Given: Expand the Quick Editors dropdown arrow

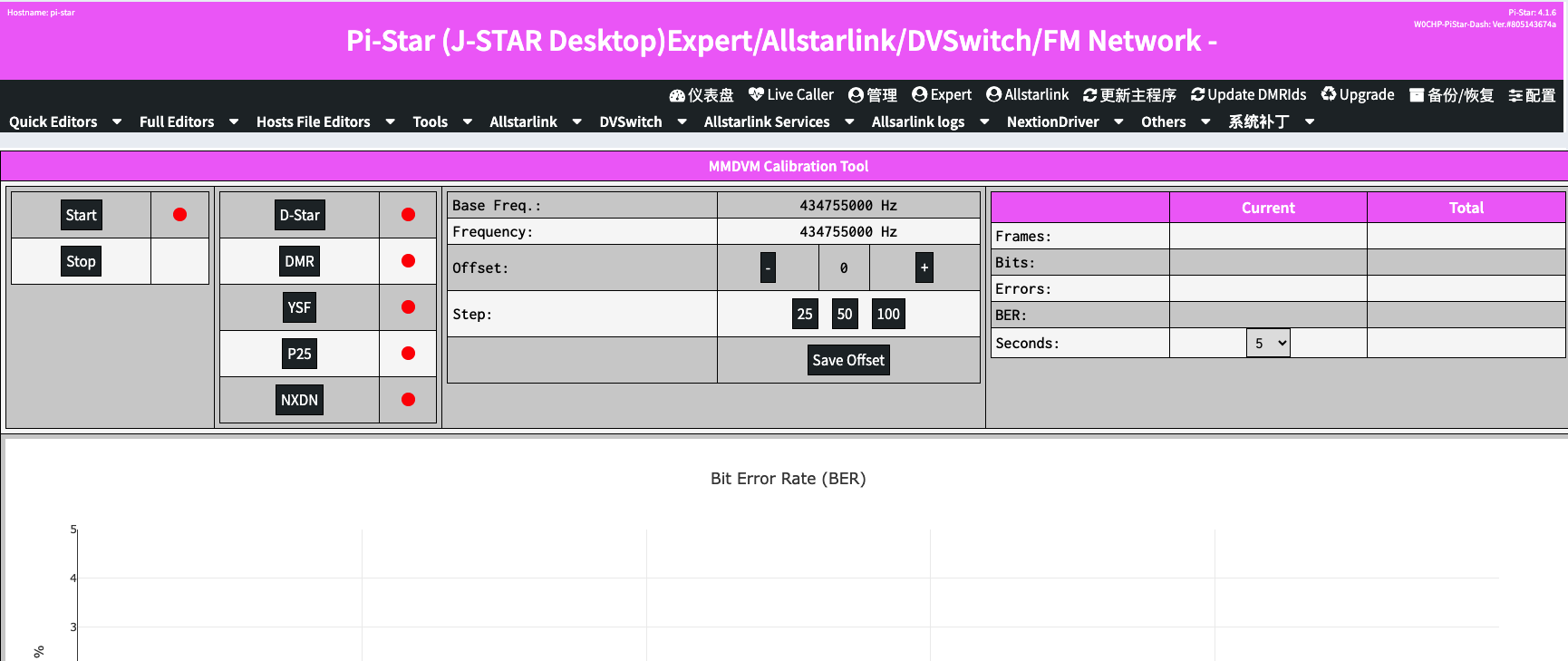Looking at the screenshot, I should [117, 122].
